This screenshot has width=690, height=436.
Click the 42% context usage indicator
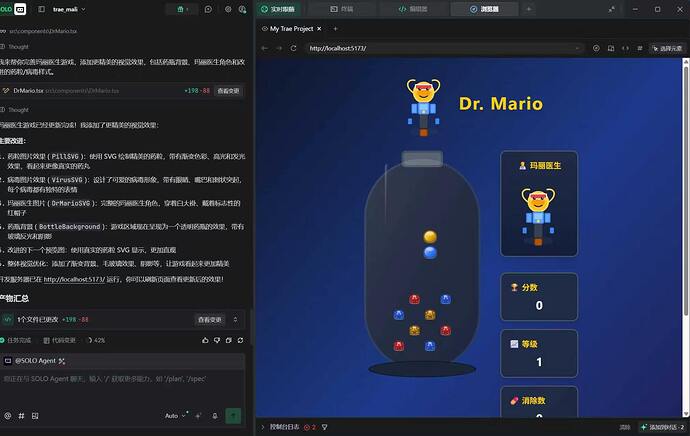coord(96,340)
